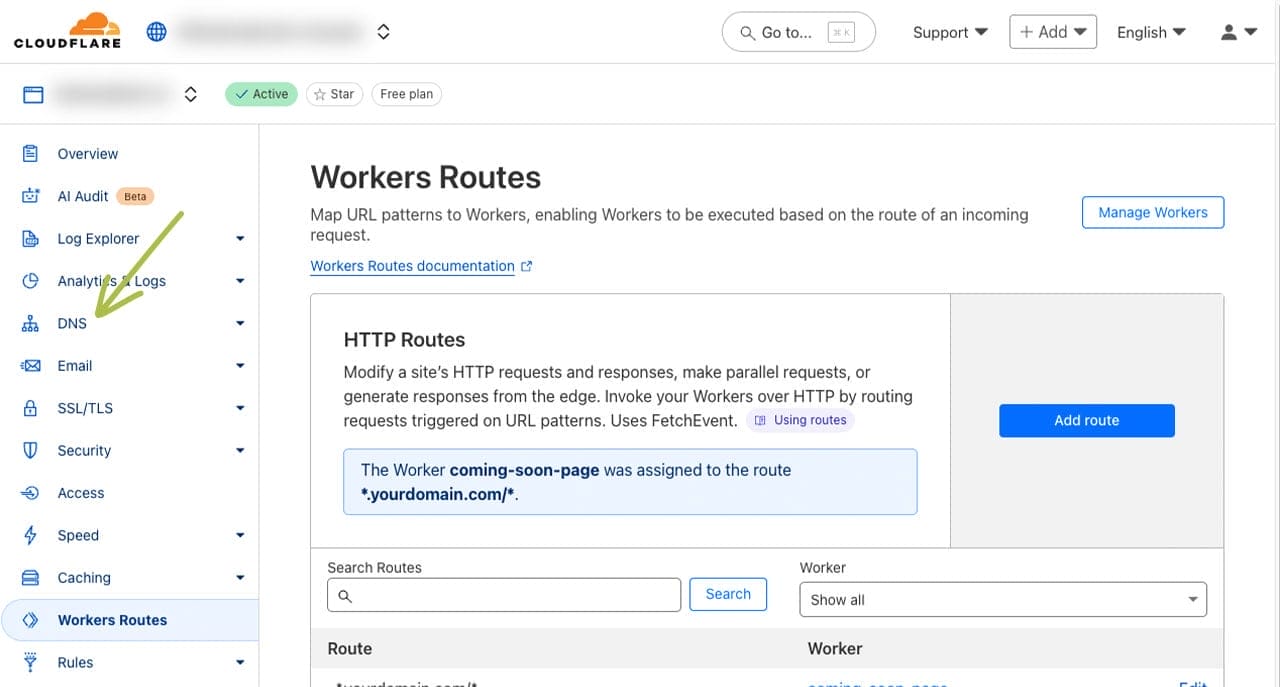Click the Log Explorer icon

[30, 239]
